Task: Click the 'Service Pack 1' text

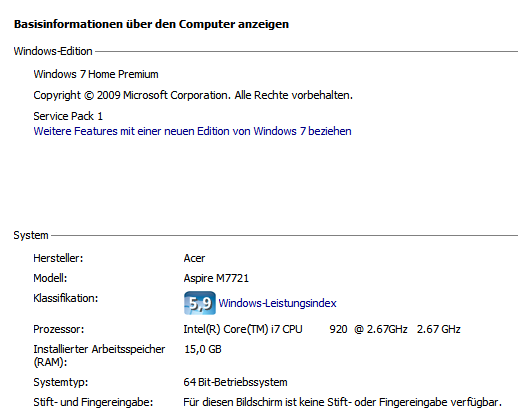Action: pos(68,116)
